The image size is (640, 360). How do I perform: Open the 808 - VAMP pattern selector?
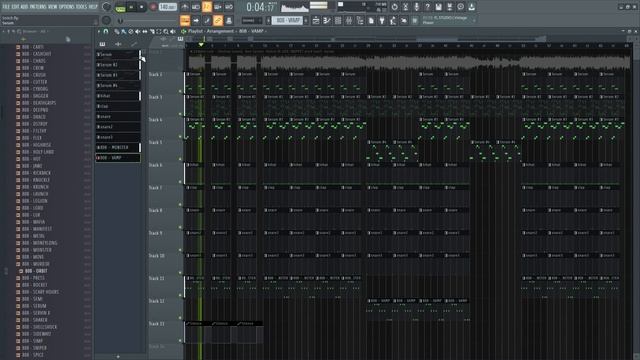point(288,20)
